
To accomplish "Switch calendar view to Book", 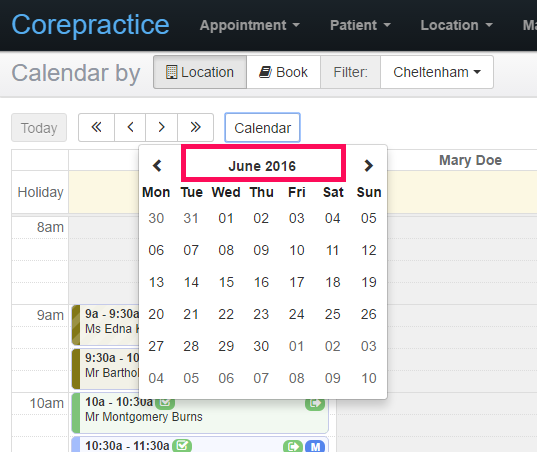I will click(x=284, y=72).
